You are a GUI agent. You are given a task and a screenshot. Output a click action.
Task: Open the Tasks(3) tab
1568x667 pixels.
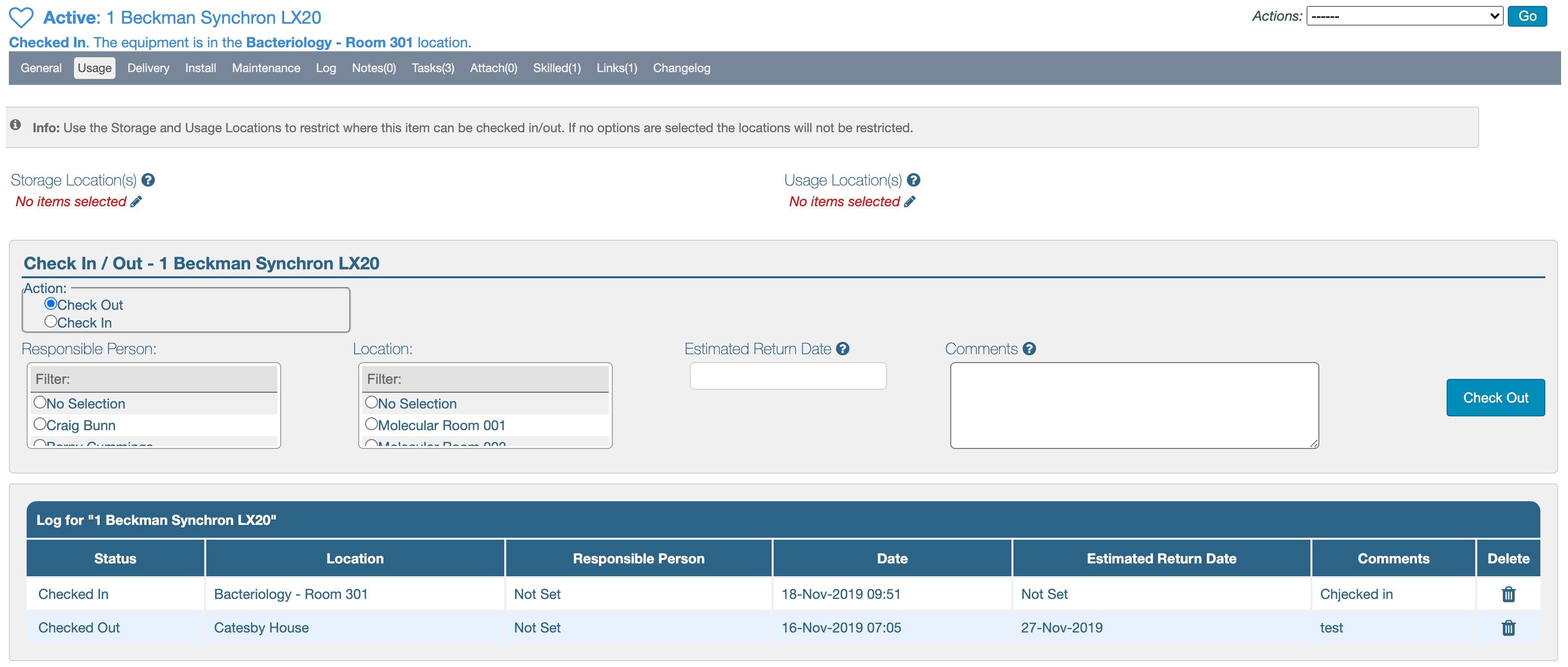coord(432,68)
